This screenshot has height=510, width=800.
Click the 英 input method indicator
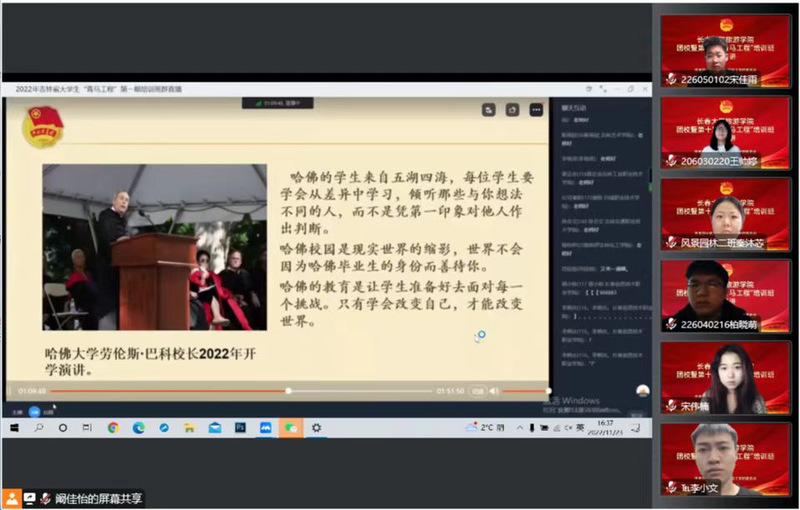point(580,427)
